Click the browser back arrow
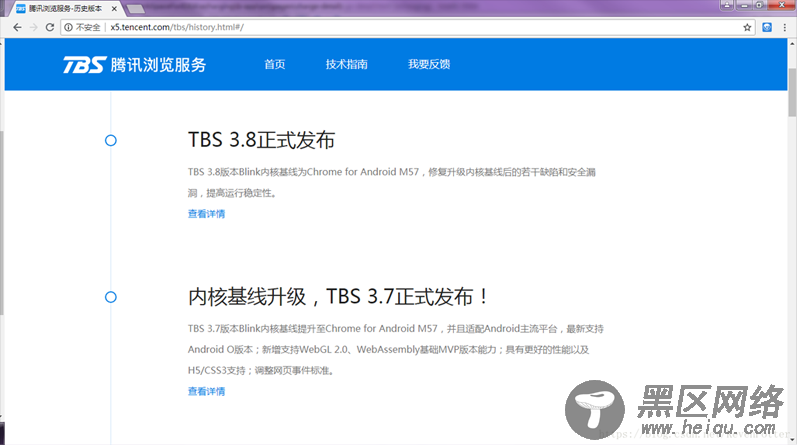This screenshot has width=797, height=445. tap(16, 27)
